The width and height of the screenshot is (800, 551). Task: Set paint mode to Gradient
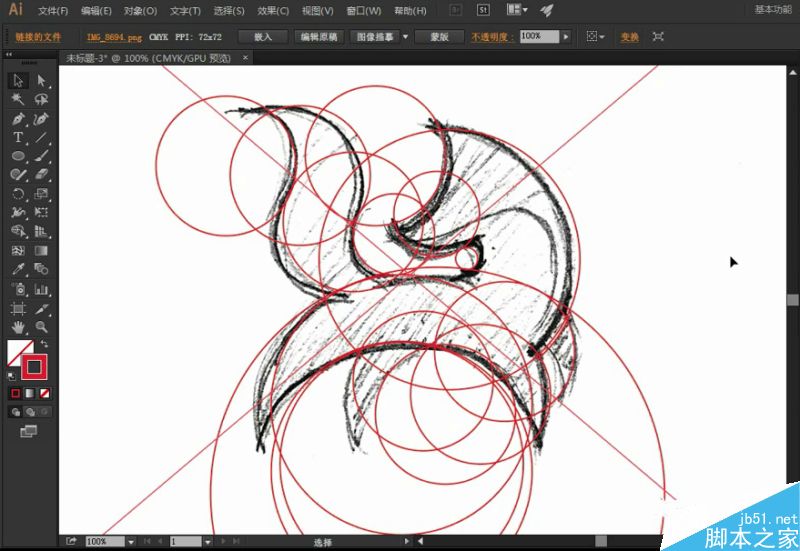pos(30,393)
